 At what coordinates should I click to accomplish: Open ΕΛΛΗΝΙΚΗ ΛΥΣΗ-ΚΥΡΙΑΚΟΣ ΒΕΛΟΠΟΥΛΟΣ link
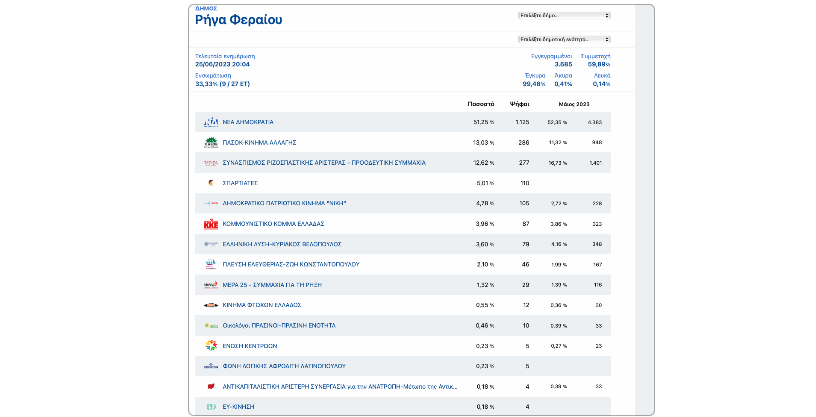point(282,244)
